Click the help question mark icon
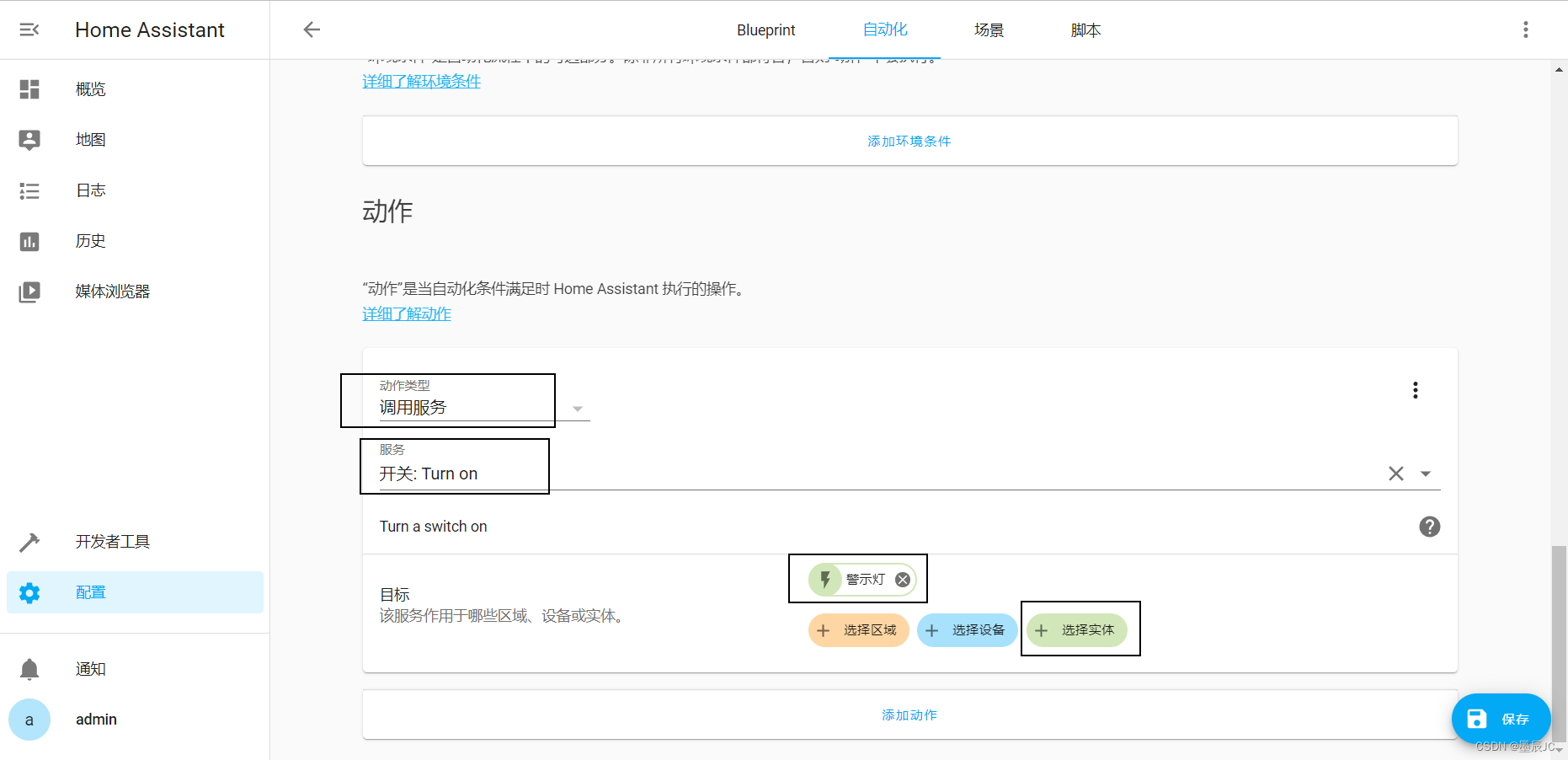Screen dimensions: 1568x760 1430,527
